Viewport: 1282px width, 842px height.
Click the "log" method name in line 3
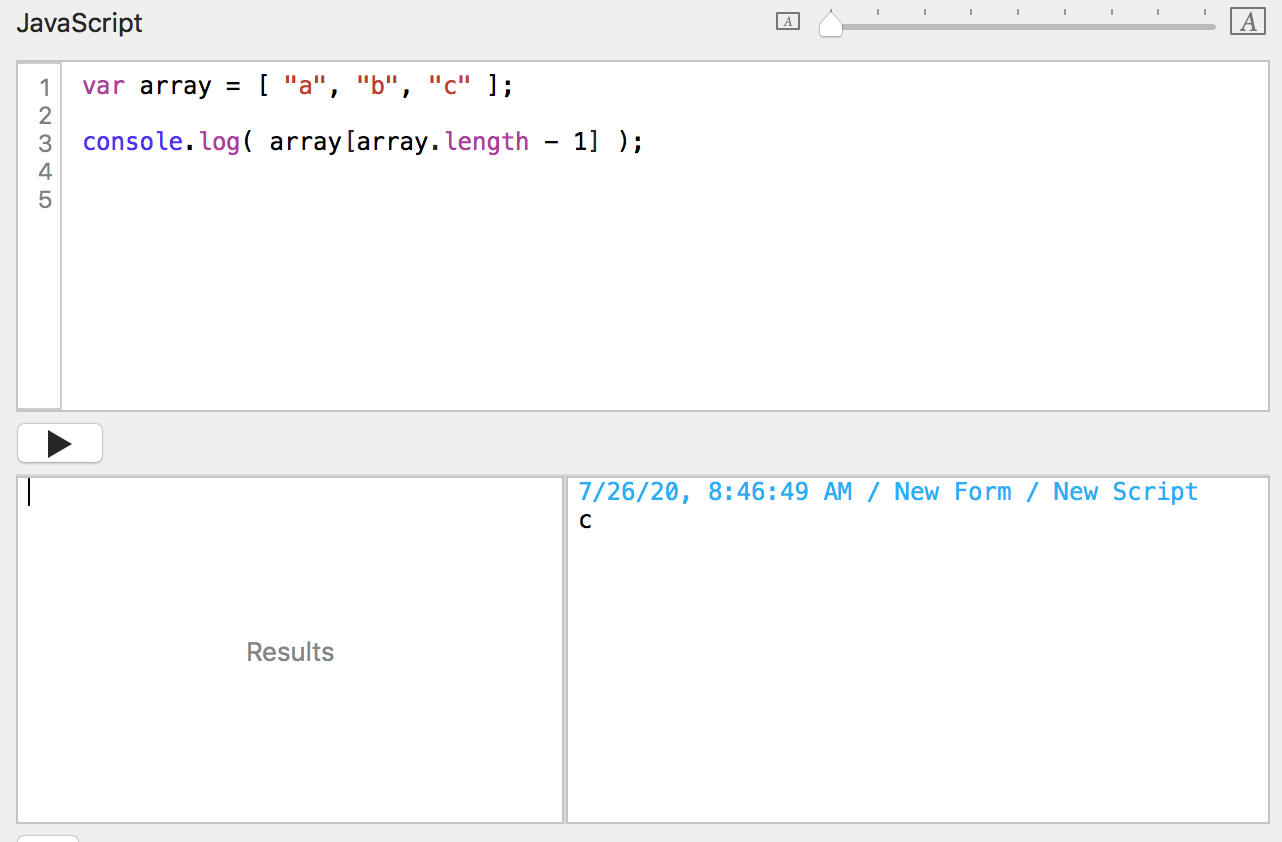219,142
